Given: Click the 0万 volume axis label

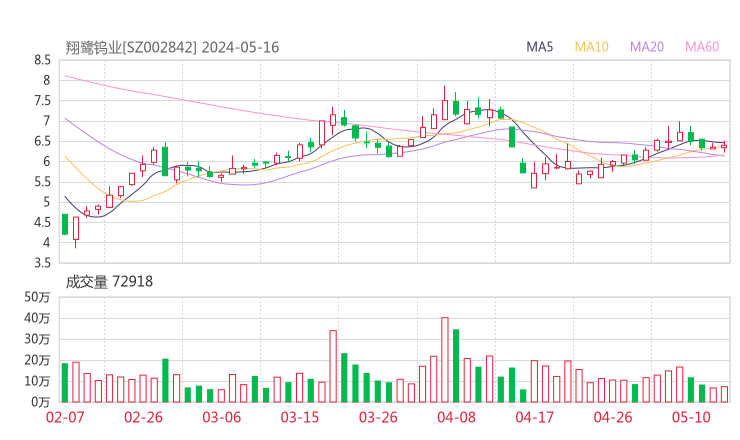Looking at the screenshot, I should click(x=41, y=402).
